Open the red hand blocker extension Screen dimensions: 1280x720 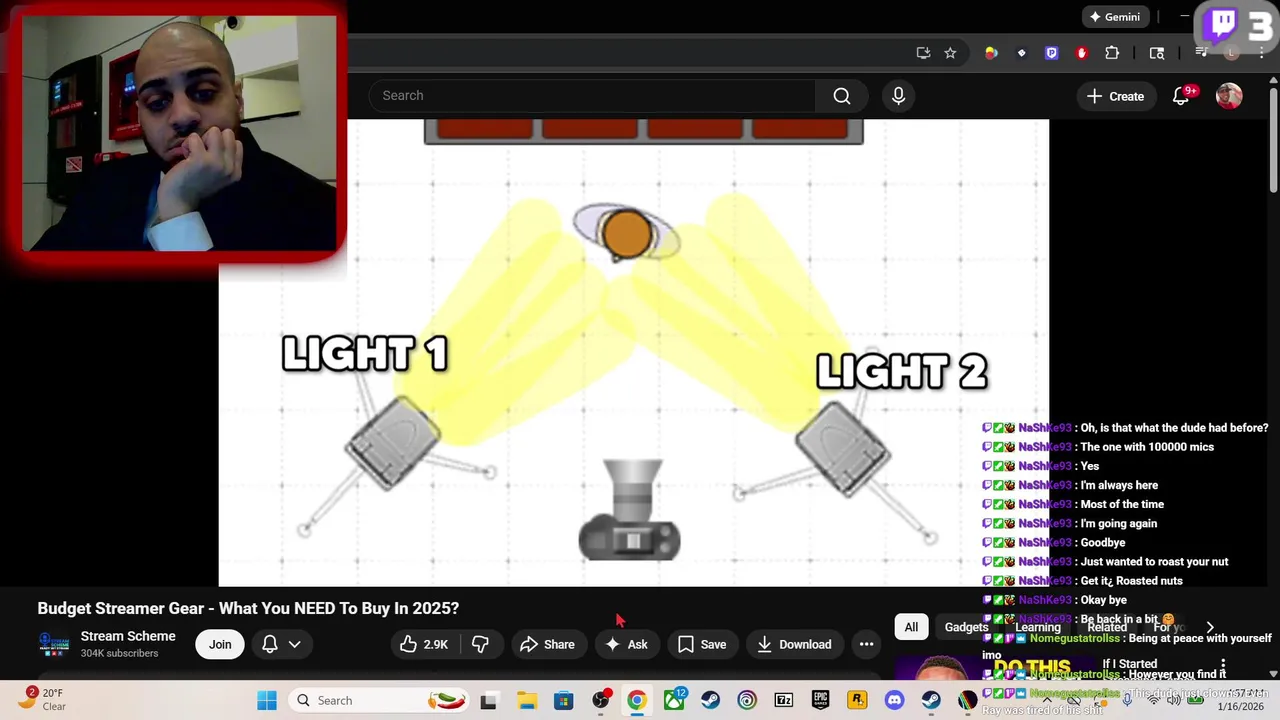[x=1081, y=53]
